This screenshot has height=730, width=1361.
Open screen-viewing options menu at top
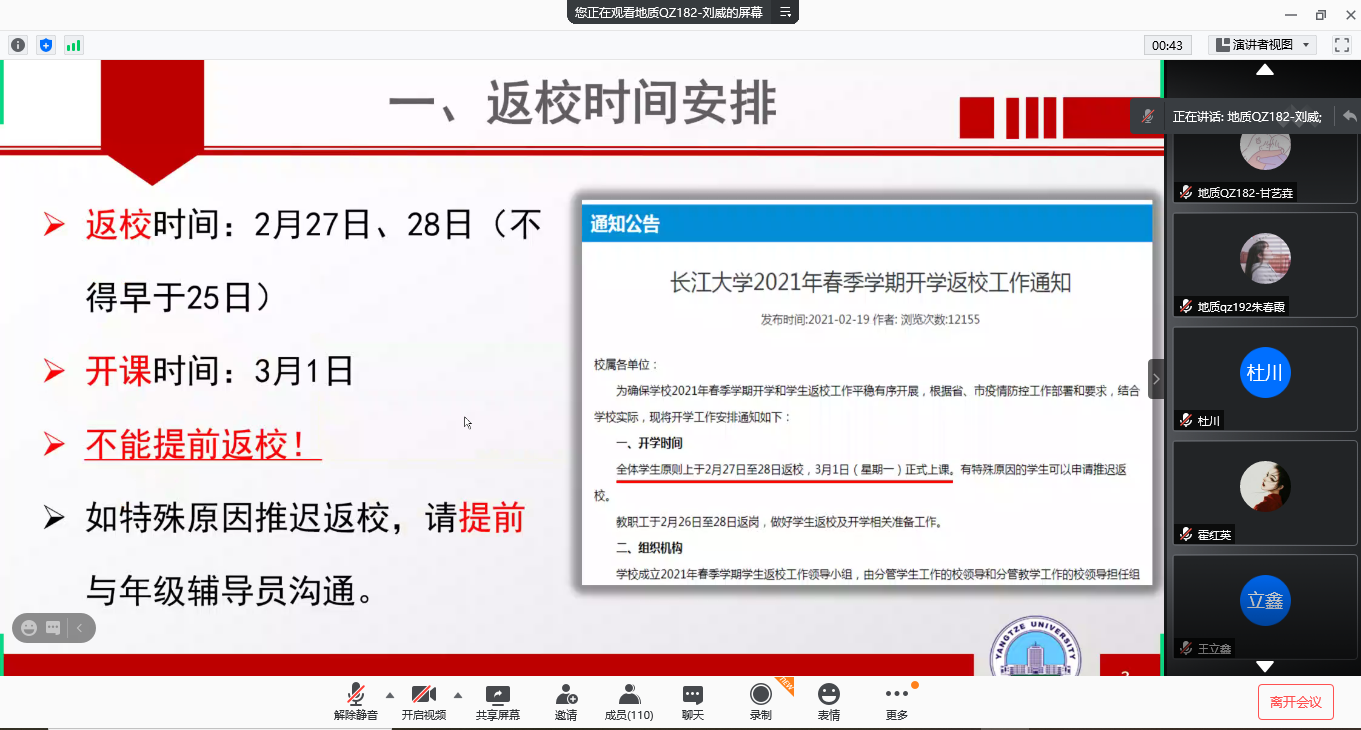pyautogui.click(x=785, y=12)
